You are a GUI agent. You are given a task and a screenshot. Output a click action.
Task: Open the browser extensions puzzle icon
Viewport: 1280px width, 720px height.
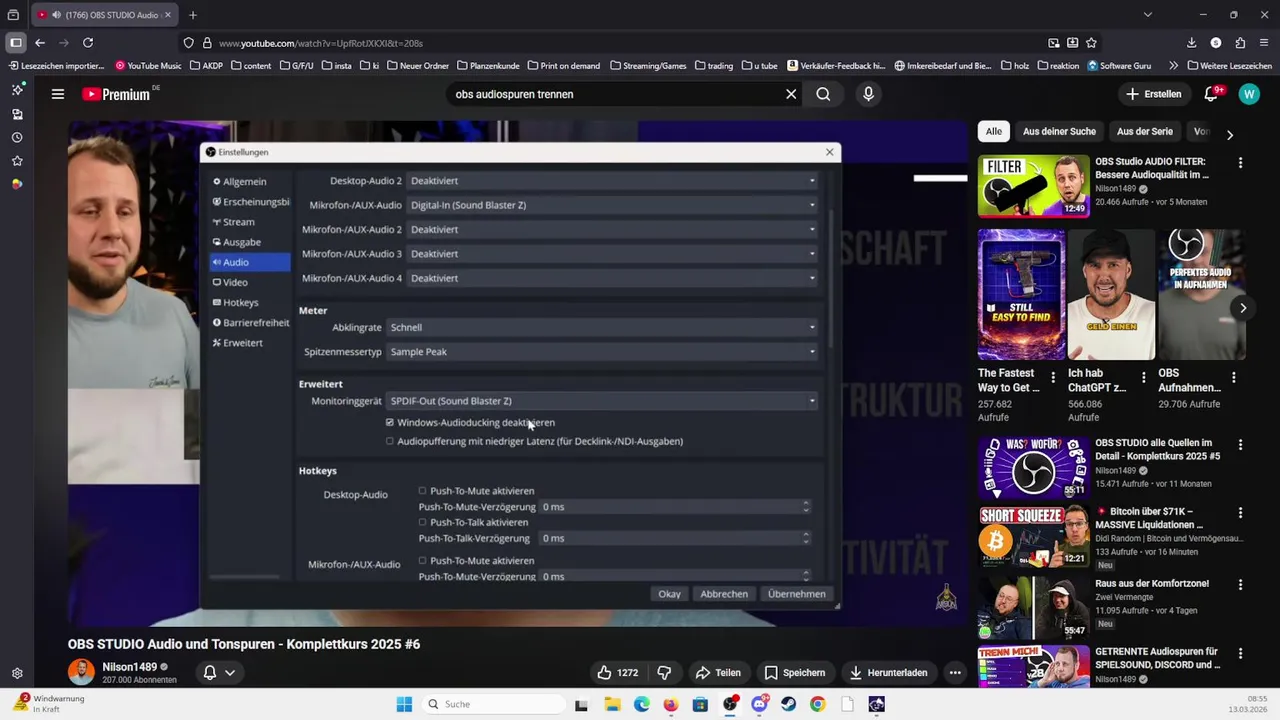point(1240,43)
